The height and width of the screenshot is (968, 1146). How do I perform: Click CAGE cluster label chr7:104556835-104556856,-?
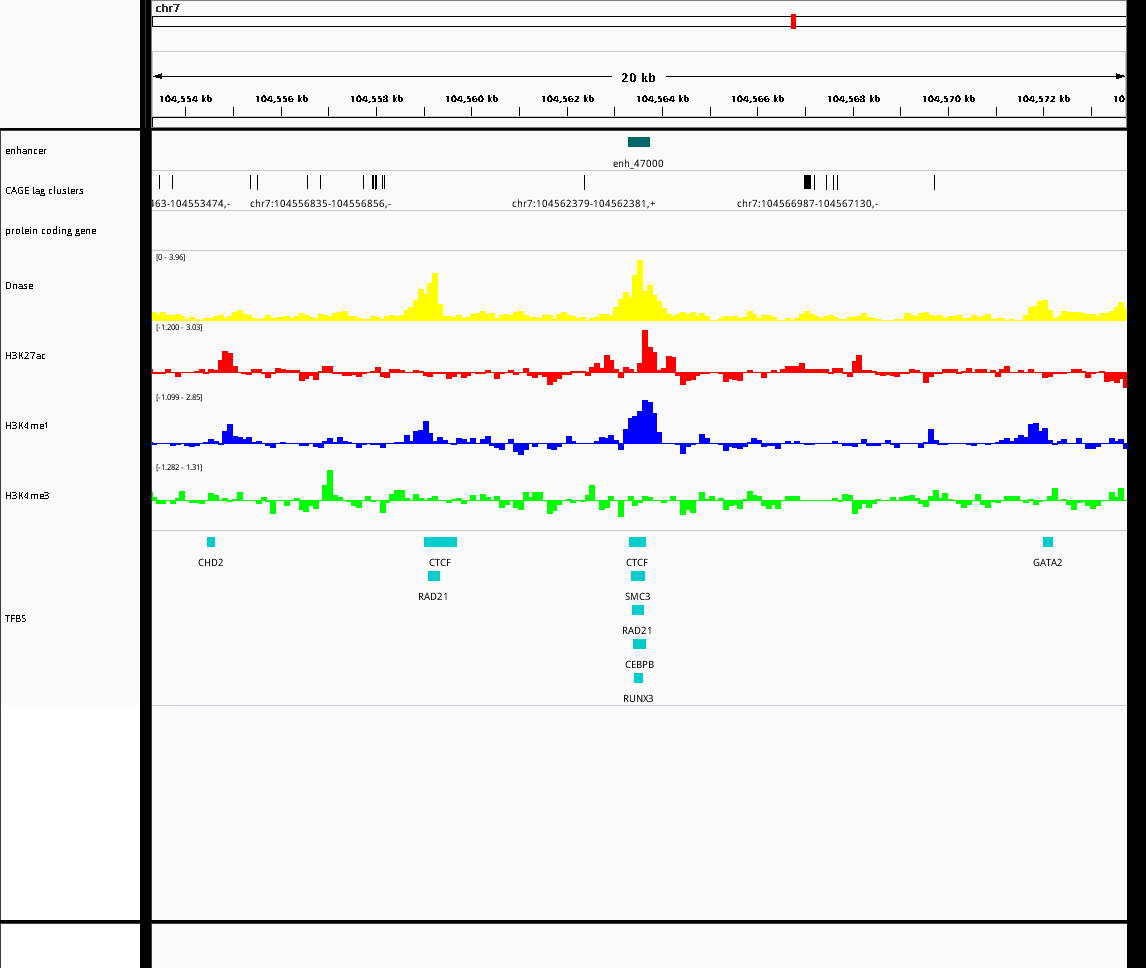pyautogui.click(x=320, y=203)
